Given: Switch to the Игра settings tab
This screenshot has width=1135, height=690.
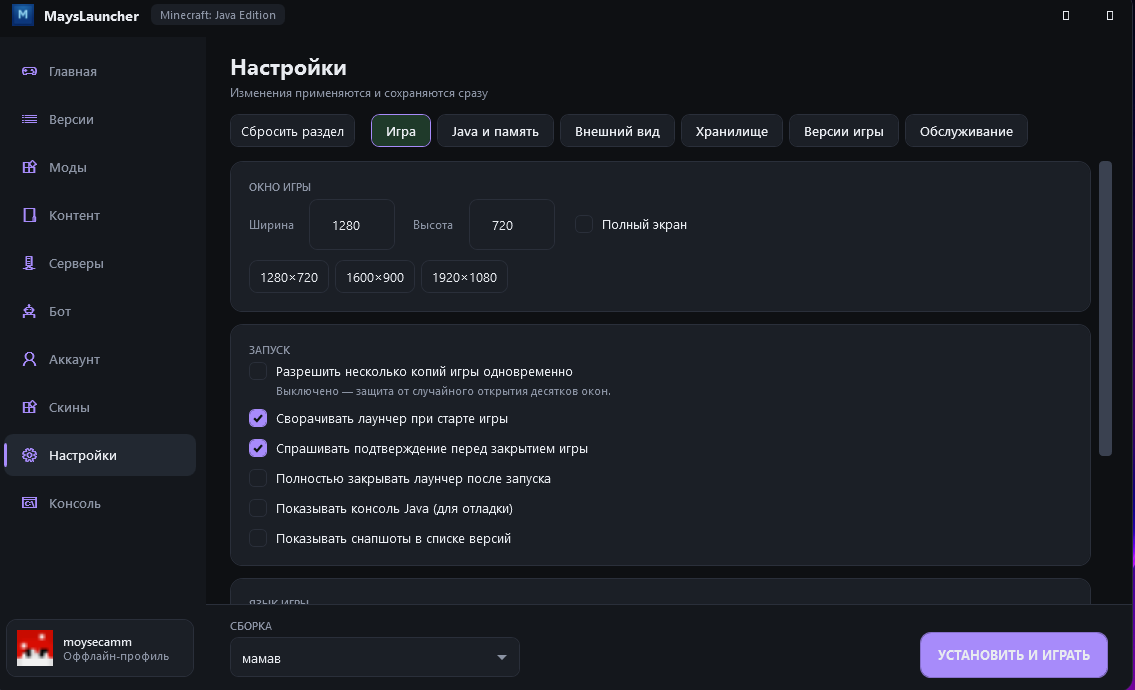Looking at the screenshot, I should click(401, 131).
